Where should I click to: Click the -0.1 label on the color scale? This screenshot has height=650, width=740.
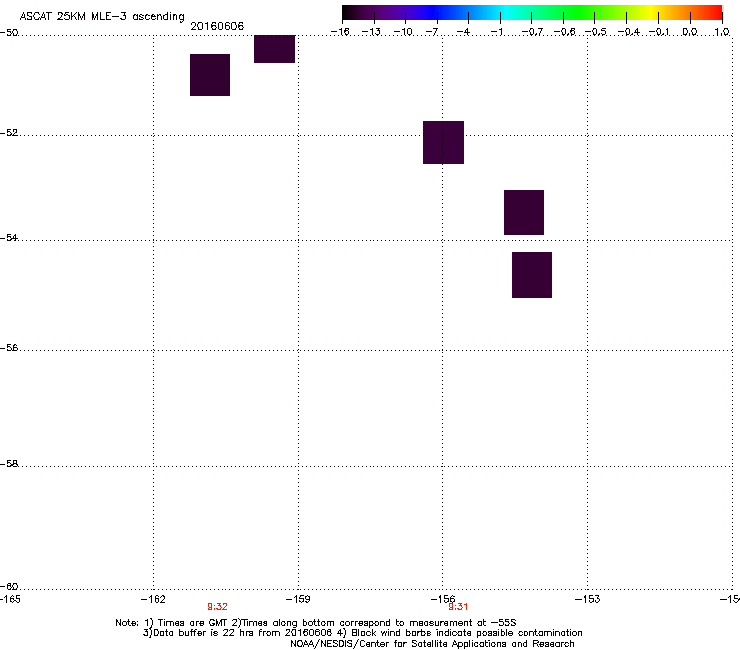[x=659, y=32]
